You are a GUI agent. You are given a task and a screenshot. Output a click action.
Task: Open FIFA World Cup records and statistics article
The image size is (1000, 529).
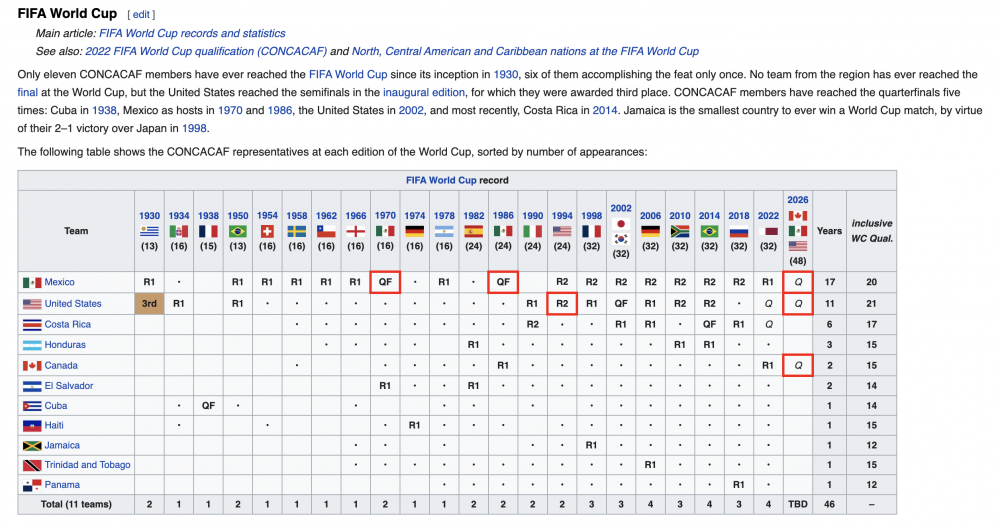point(192,33)
